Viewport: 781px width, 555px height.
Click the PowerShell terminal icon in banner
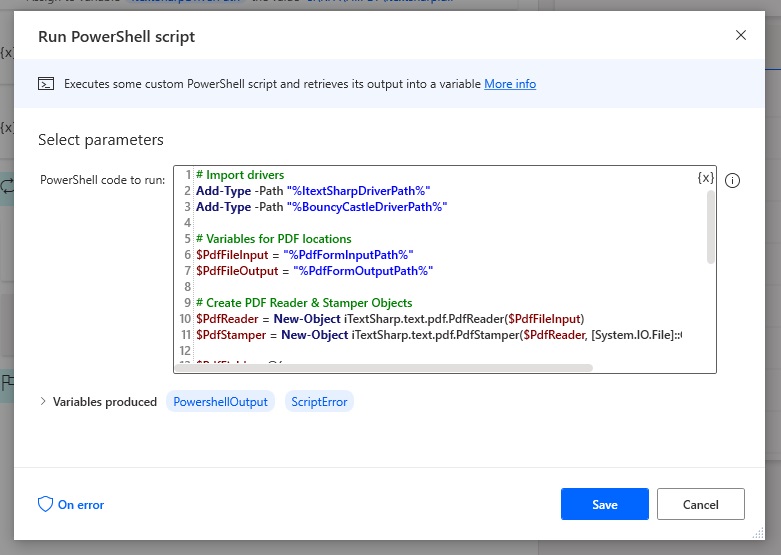coord(46,84)
